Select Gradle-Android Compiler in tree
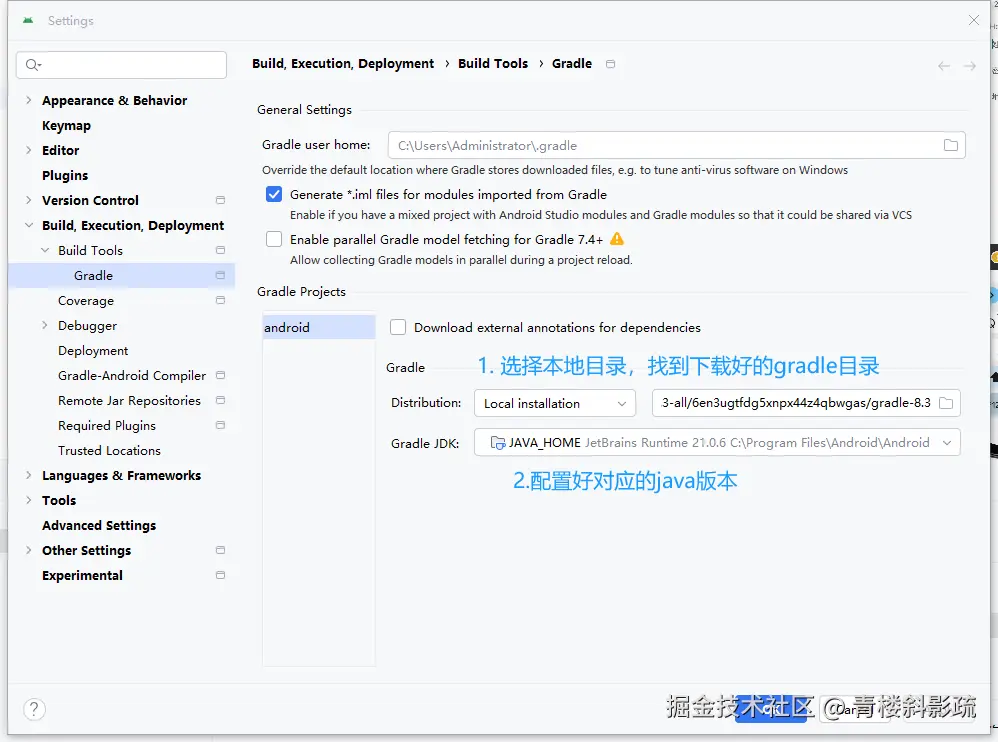Image resolution: width=998 pixels, height=742 pixels. 132,375
